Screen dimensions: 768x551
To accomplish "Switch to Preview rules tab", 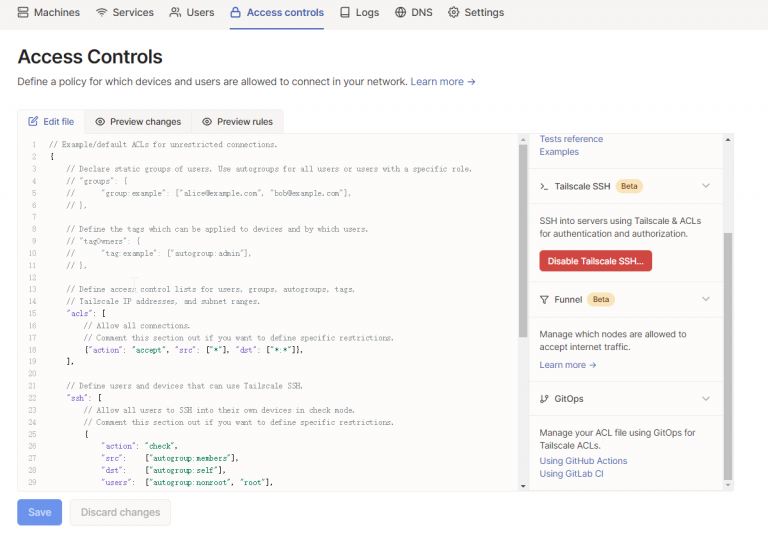I will coord(237,122).
